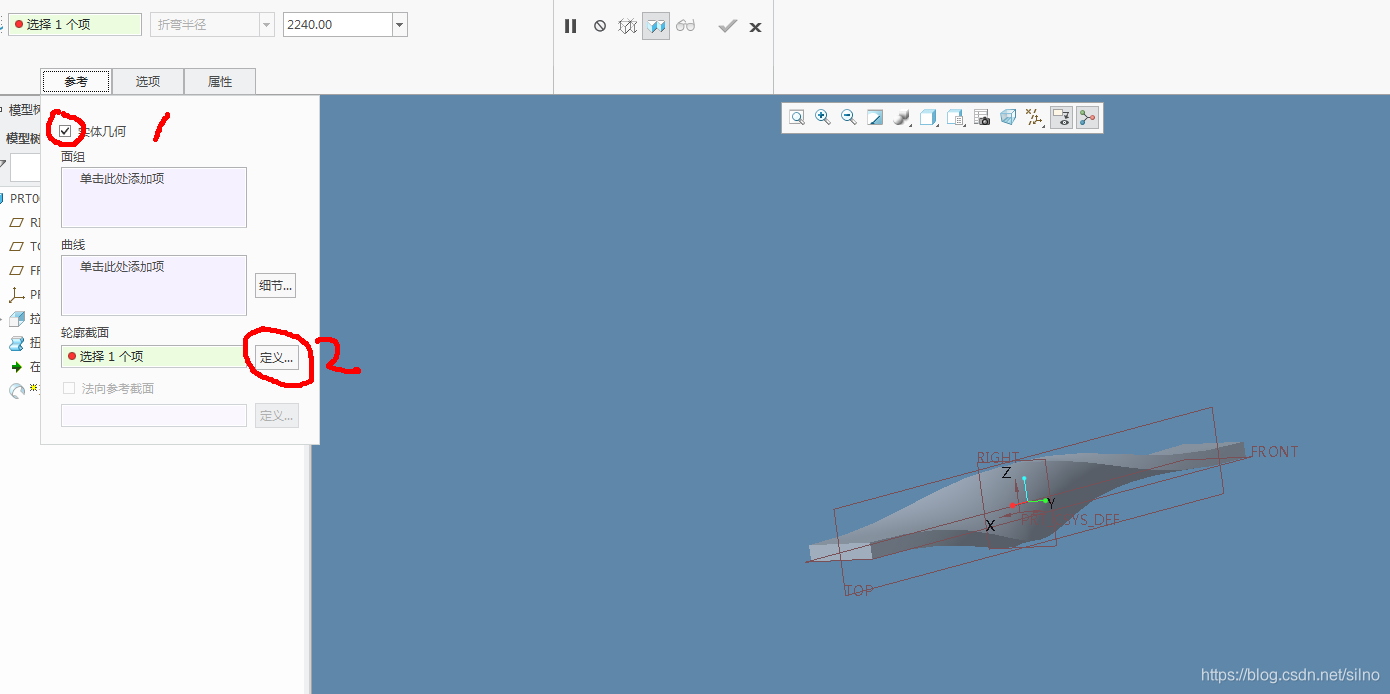This screenshot has width=1390, height=694.
Task: Click the Refit view icon
Action: (x=797, y=118)
